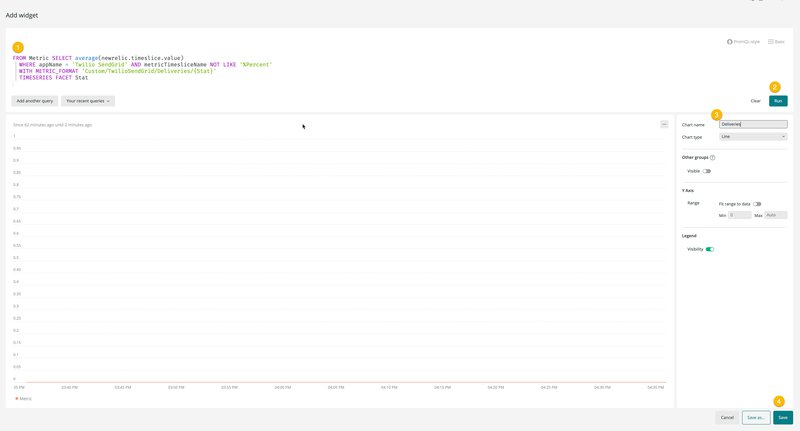Click the Y Axis Min field

click(739, 215)
